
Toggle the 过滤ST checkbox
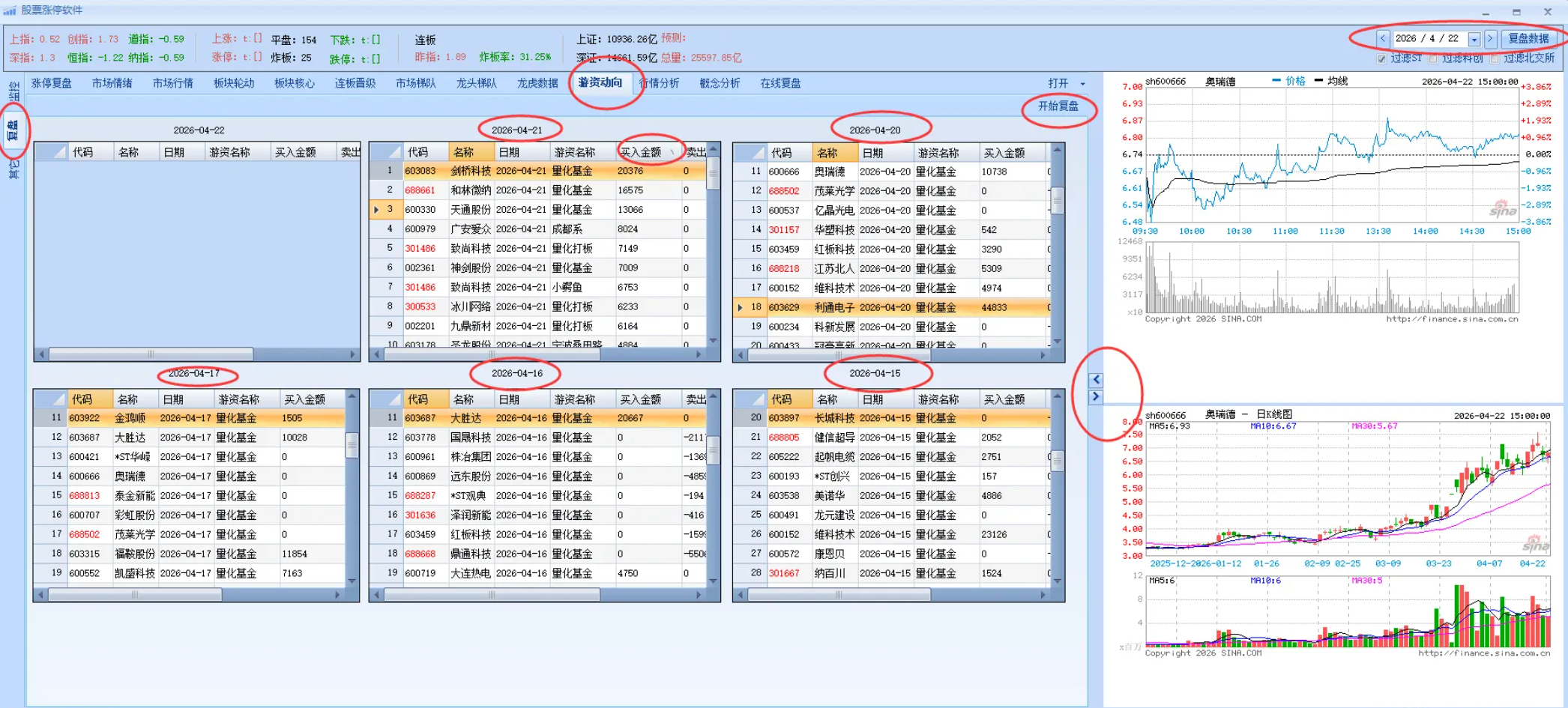tap(1381, 59)
